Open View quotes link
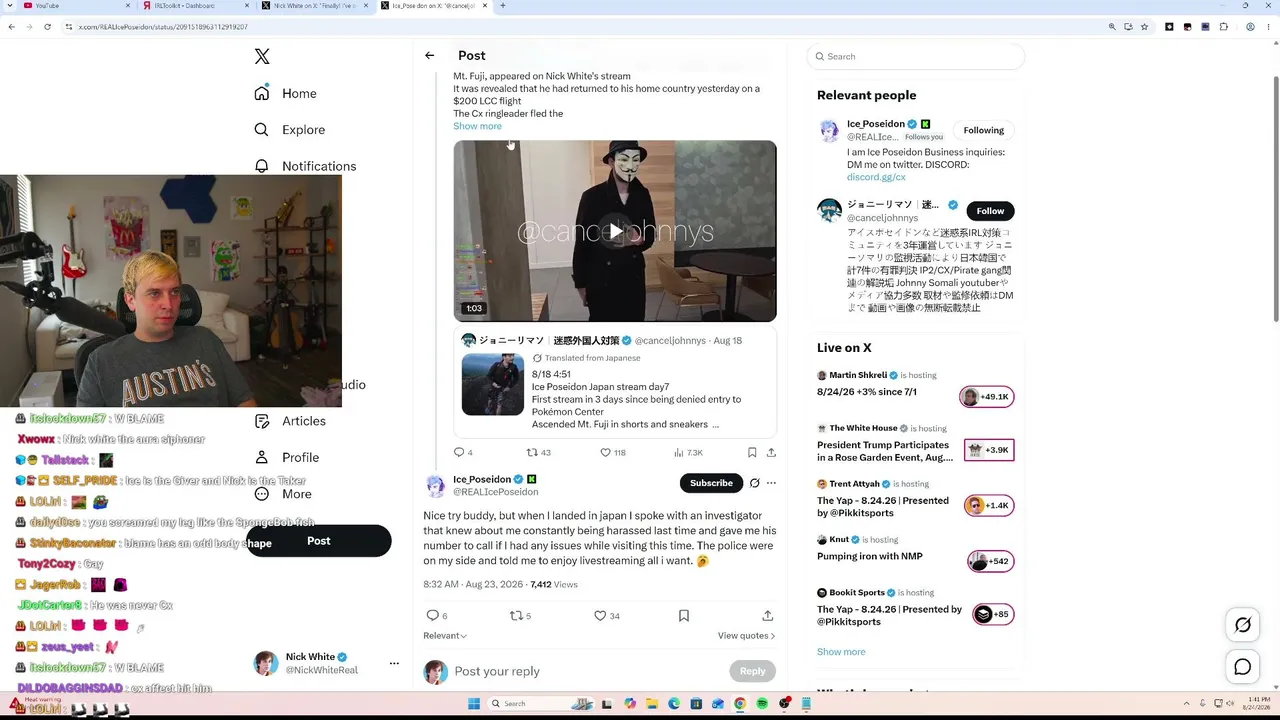 746,636
